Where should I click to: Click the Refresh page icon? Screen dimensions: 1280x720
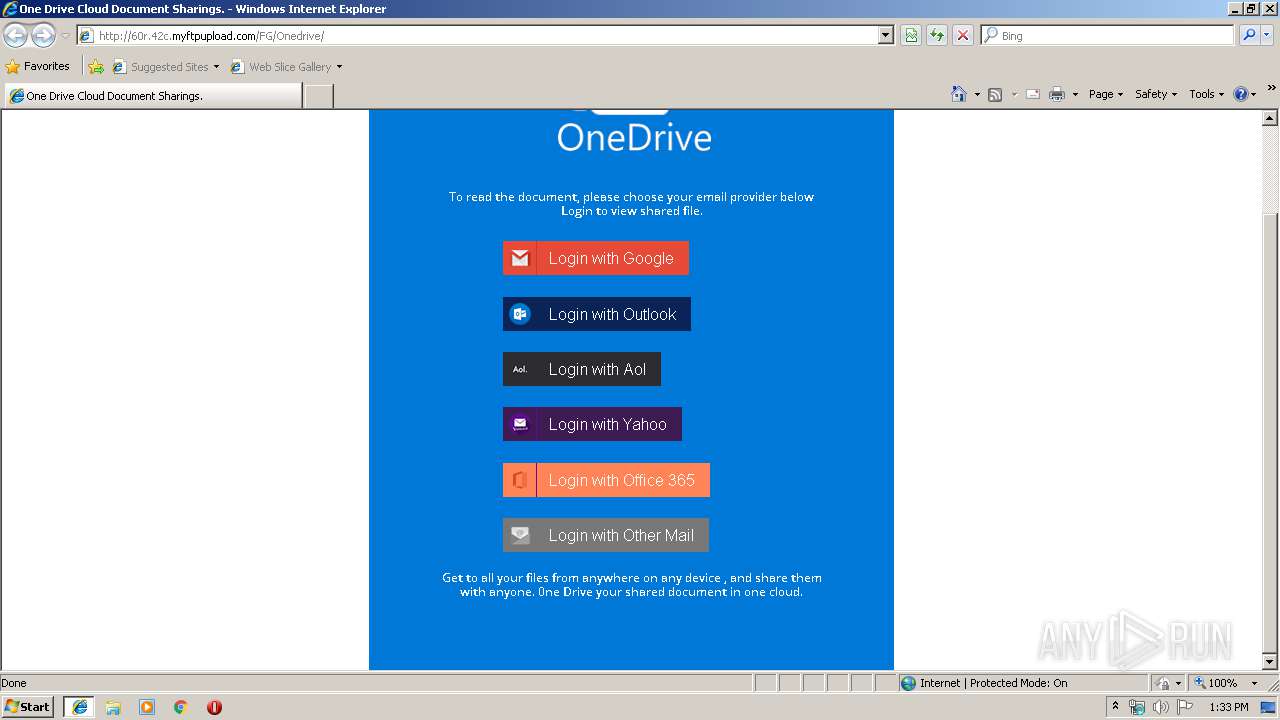tap(937, 36)
